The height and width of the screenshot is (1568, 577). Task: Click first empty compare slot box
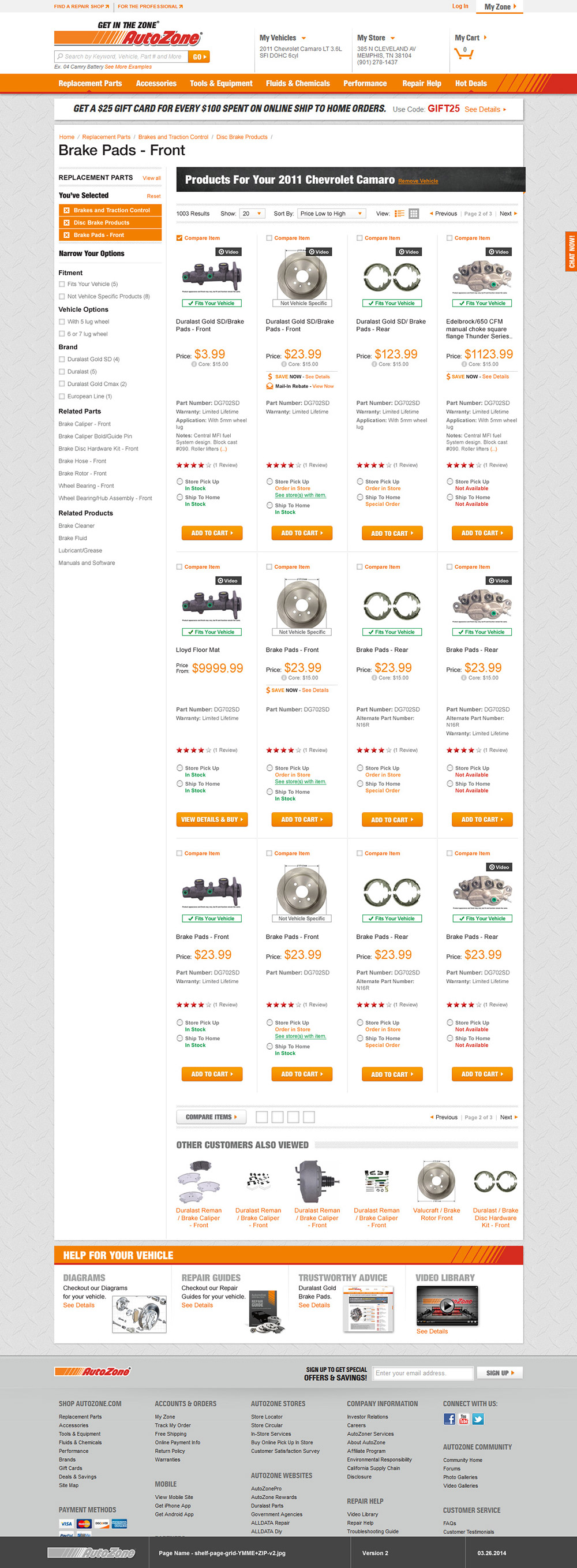[x=262, y=1117]
